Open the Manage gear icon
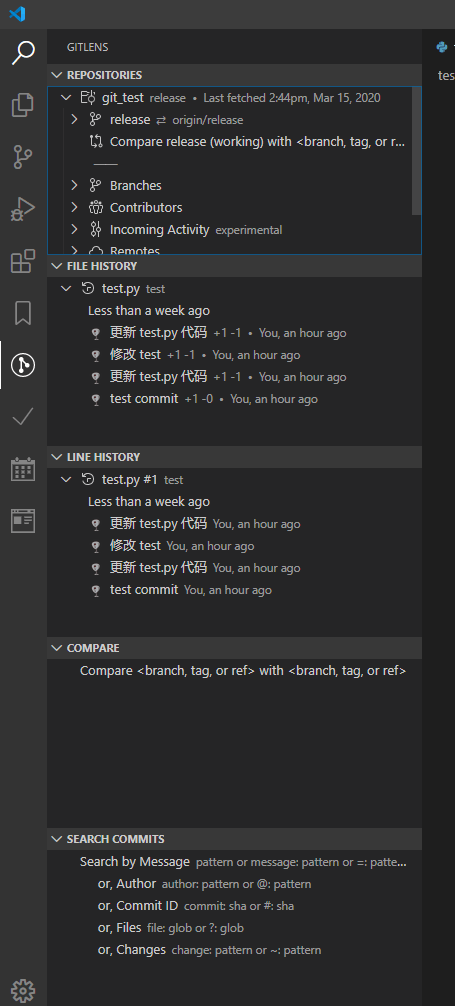455x1006 pixels. (23, 990)
